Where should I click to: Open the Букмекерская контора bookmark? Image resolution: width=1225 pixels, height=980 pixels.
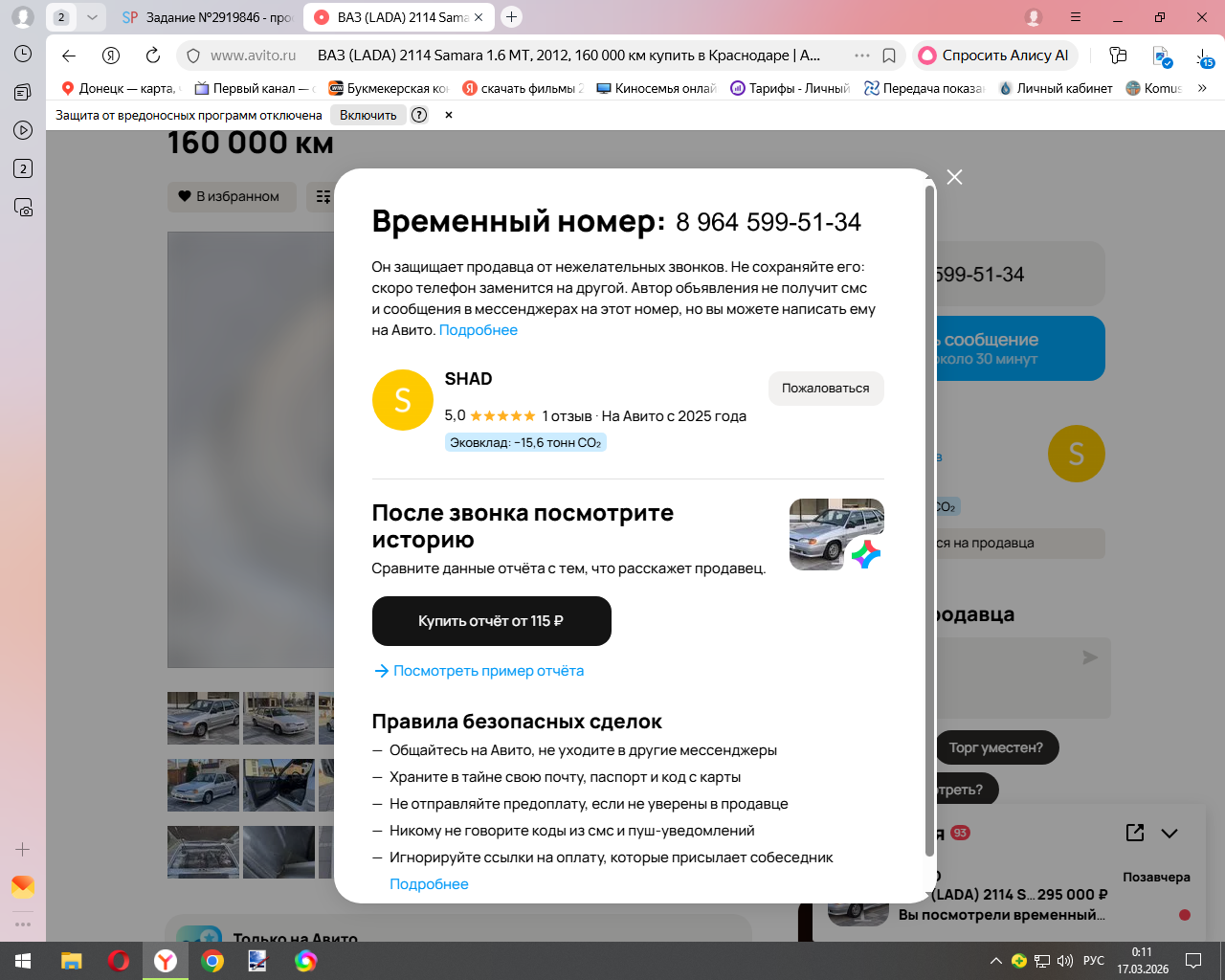389,88
